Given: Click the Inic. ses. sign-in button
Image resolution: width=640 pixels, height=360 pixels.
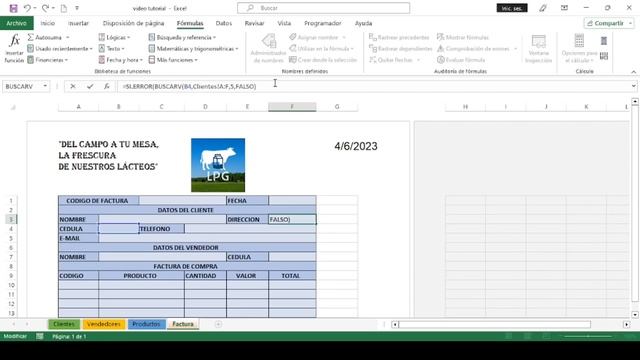Looking at the screenshot, I should 512,8.
